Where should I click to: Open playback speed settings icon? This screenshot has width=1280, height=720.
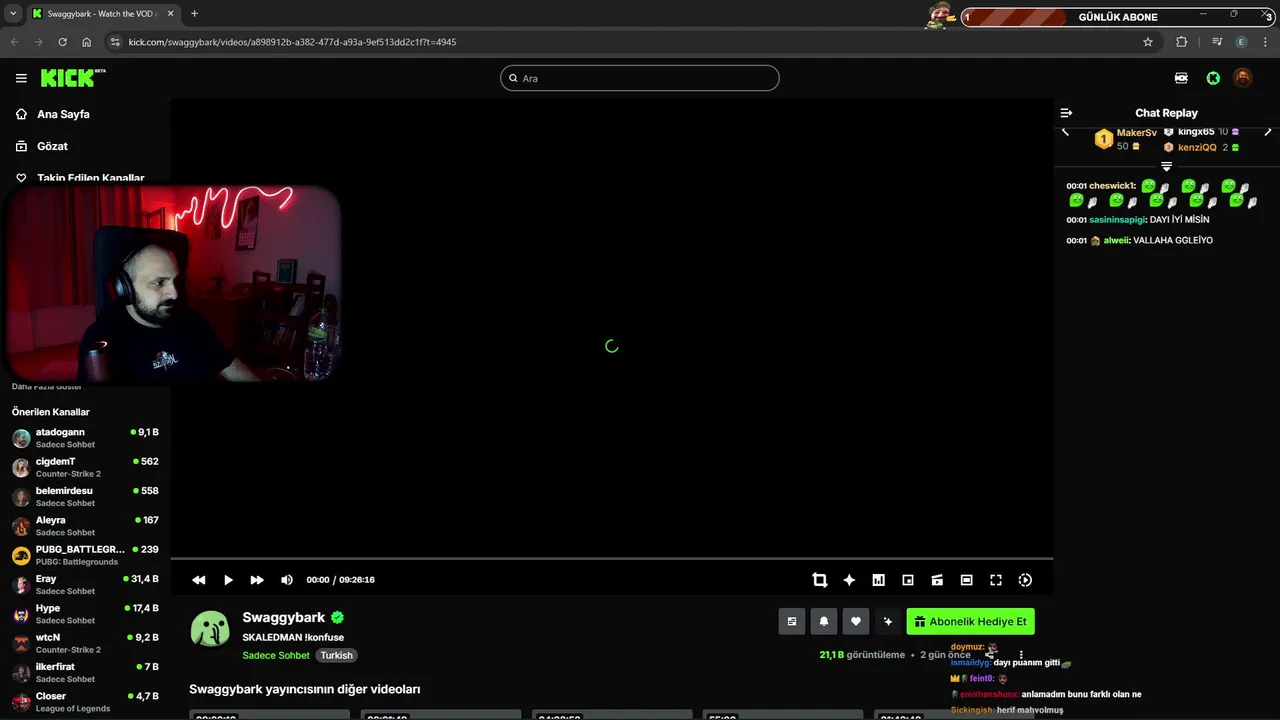[1025, 580]
